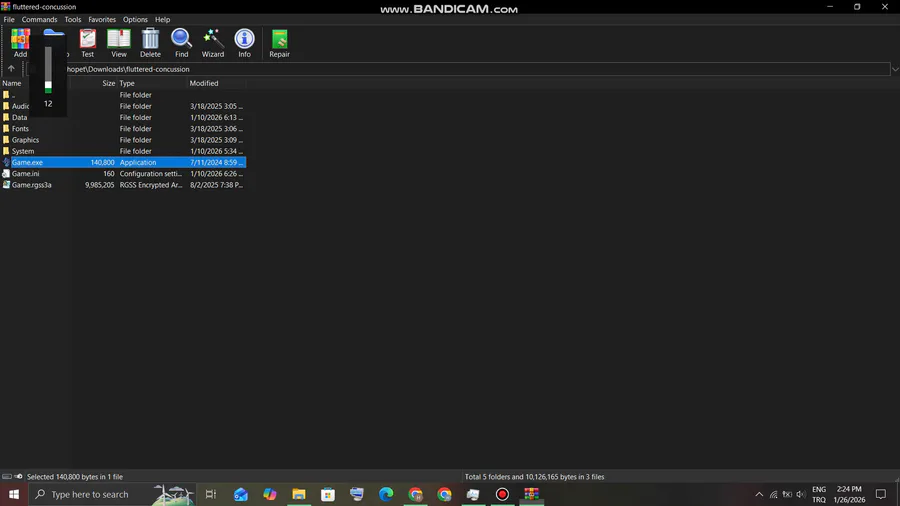Screen dimensions: 900x506
Task: Open the File menu
Action: [9, 20]
